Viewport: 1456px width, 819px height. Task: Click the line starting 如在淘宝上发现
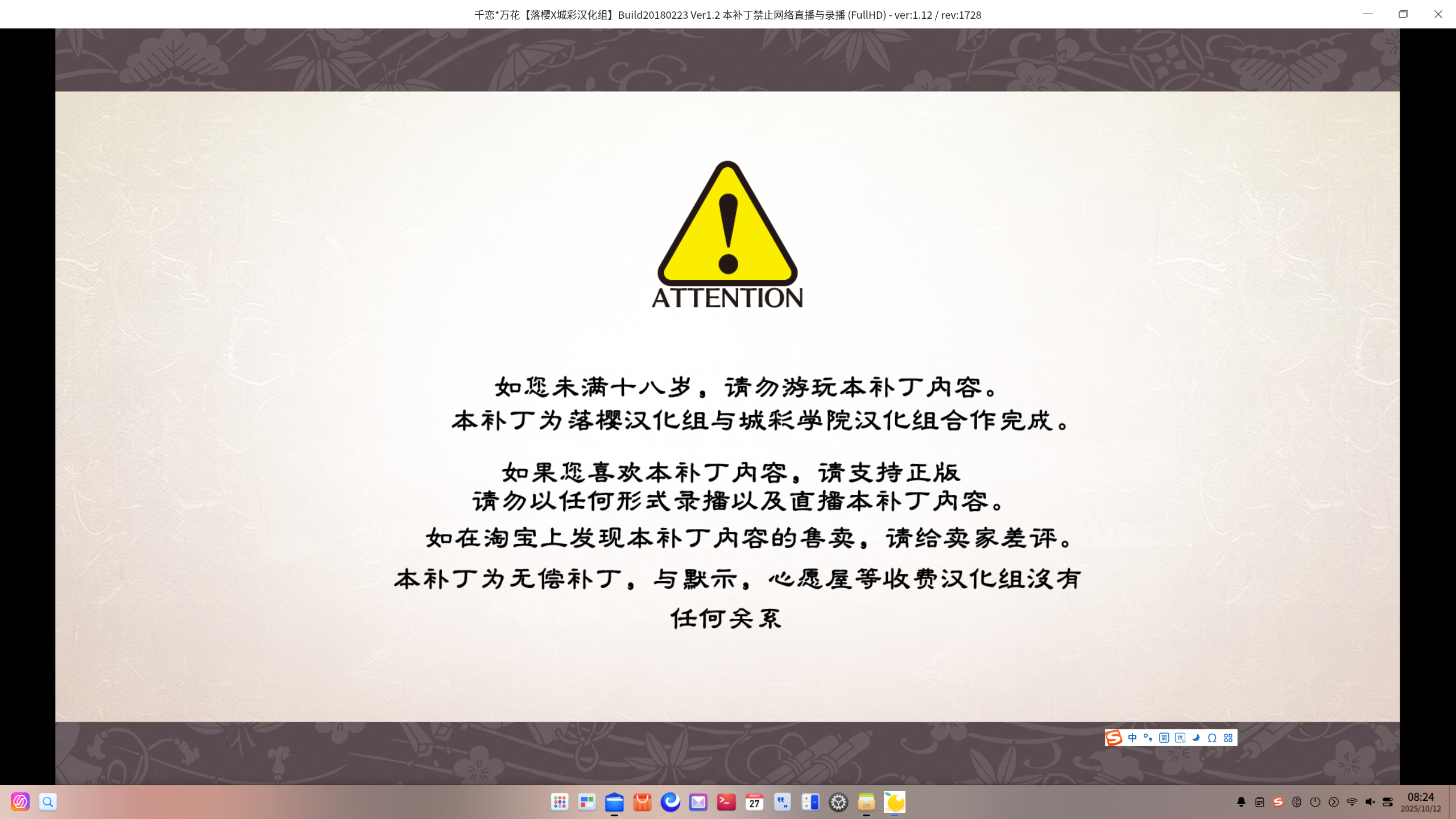(x=749, y=538)
